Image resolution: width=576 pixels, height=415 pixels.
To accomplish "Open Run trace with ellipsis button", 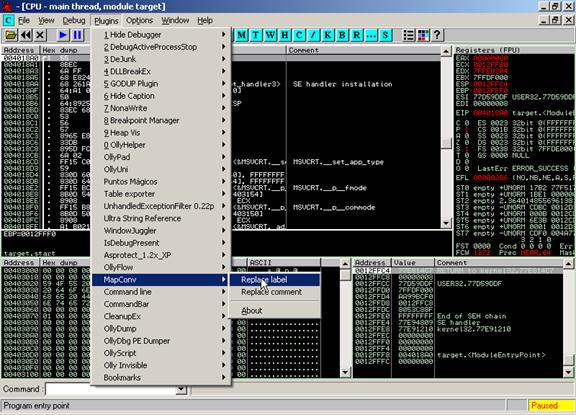I will 371,35.
